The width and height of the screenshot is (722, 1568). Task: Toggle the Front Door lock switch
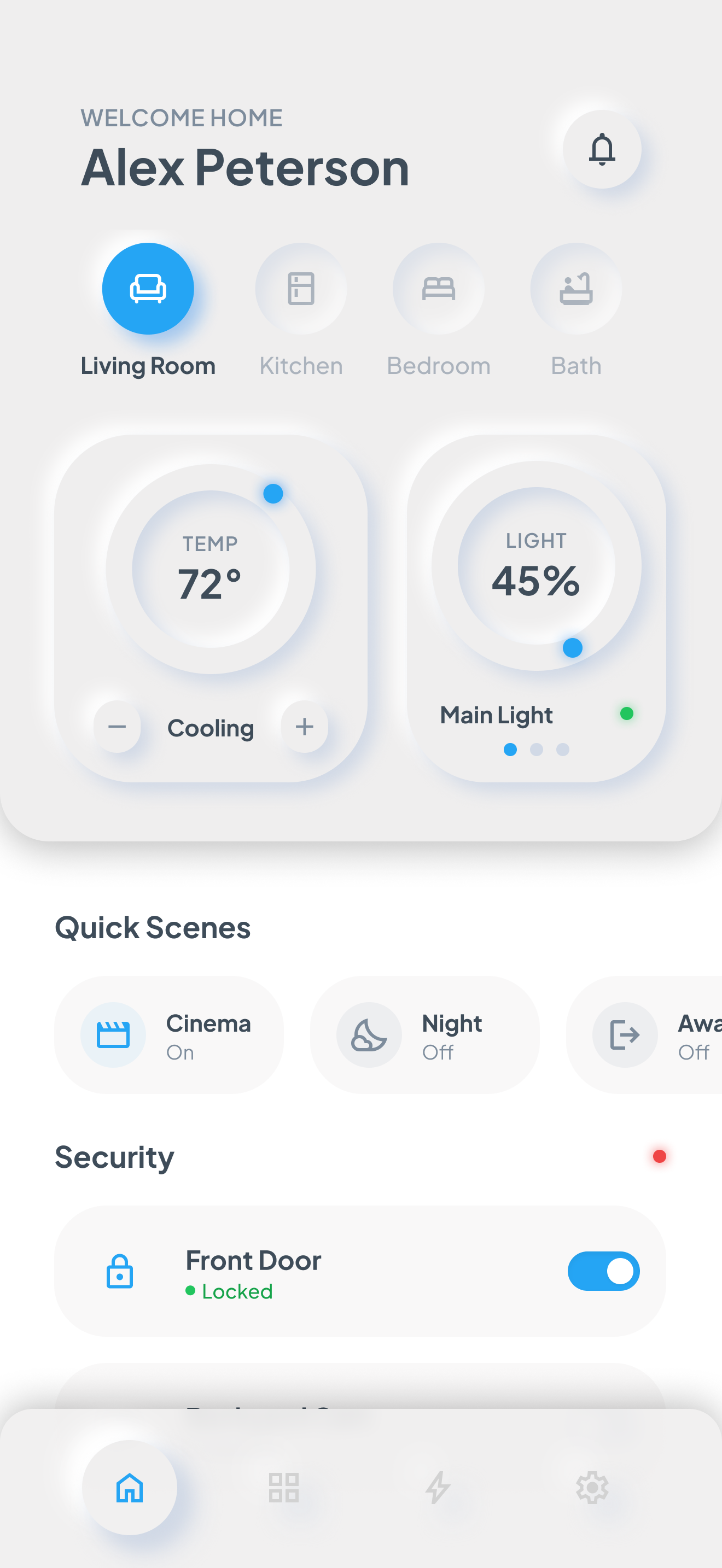pos(603,1271)
